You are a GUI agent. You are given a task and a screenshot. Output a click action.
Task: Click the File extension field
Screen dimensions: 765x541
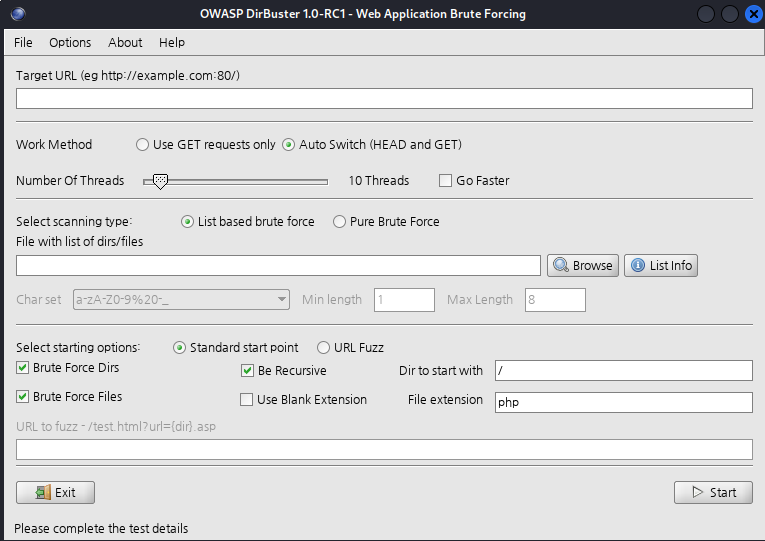coord(624,402)
